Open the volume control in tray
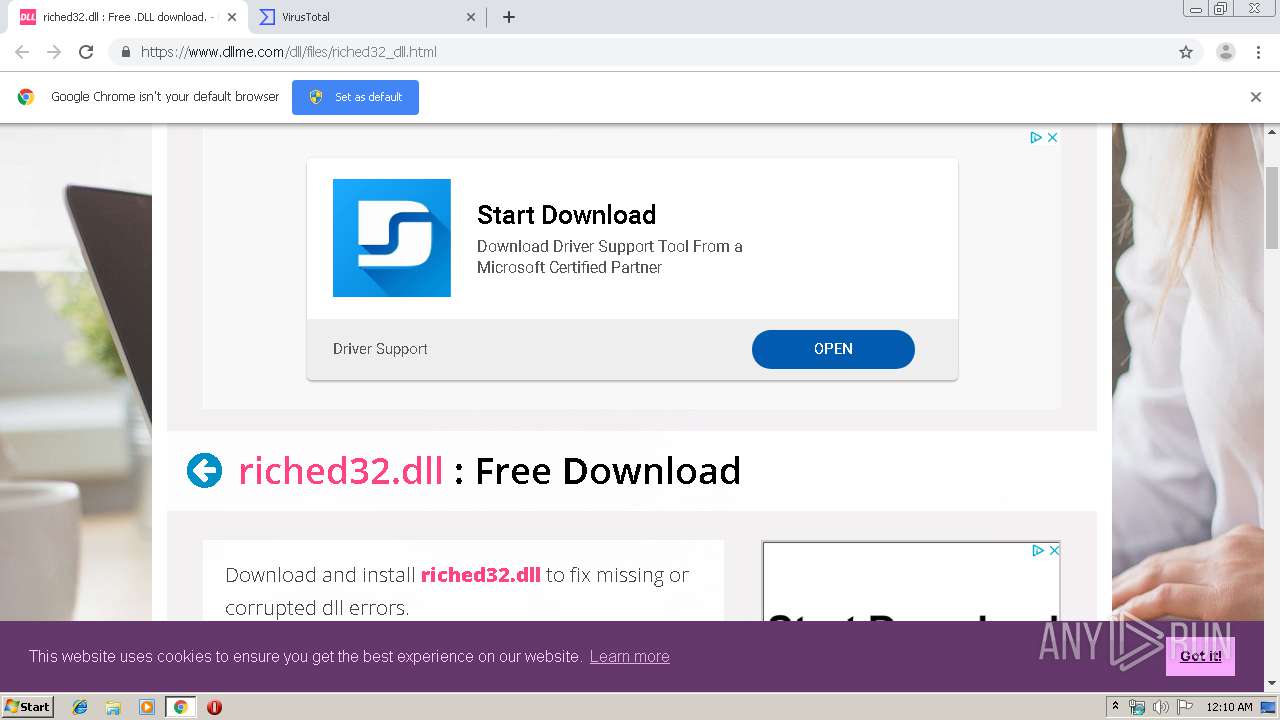1280x720 pixels. 1160,707
